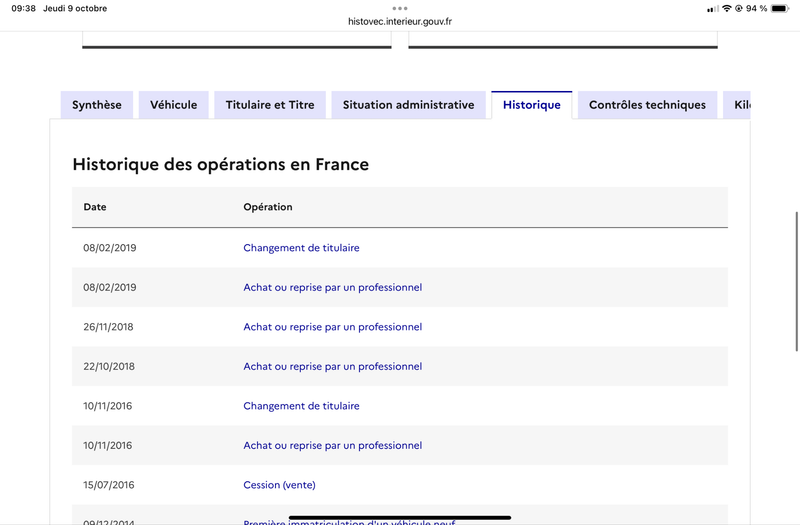Click Changement de titulaire dated 10/11/2016
Viewport: 800px width, 525px height.
(x=301, y=406)
